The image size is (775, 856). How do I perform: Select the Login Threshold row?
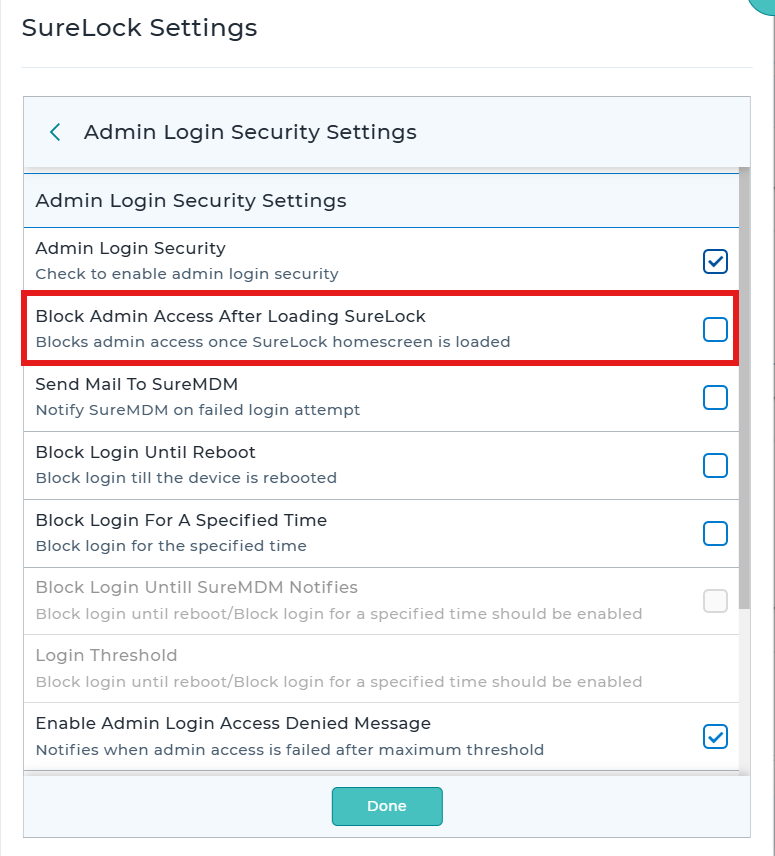point(381,669)
